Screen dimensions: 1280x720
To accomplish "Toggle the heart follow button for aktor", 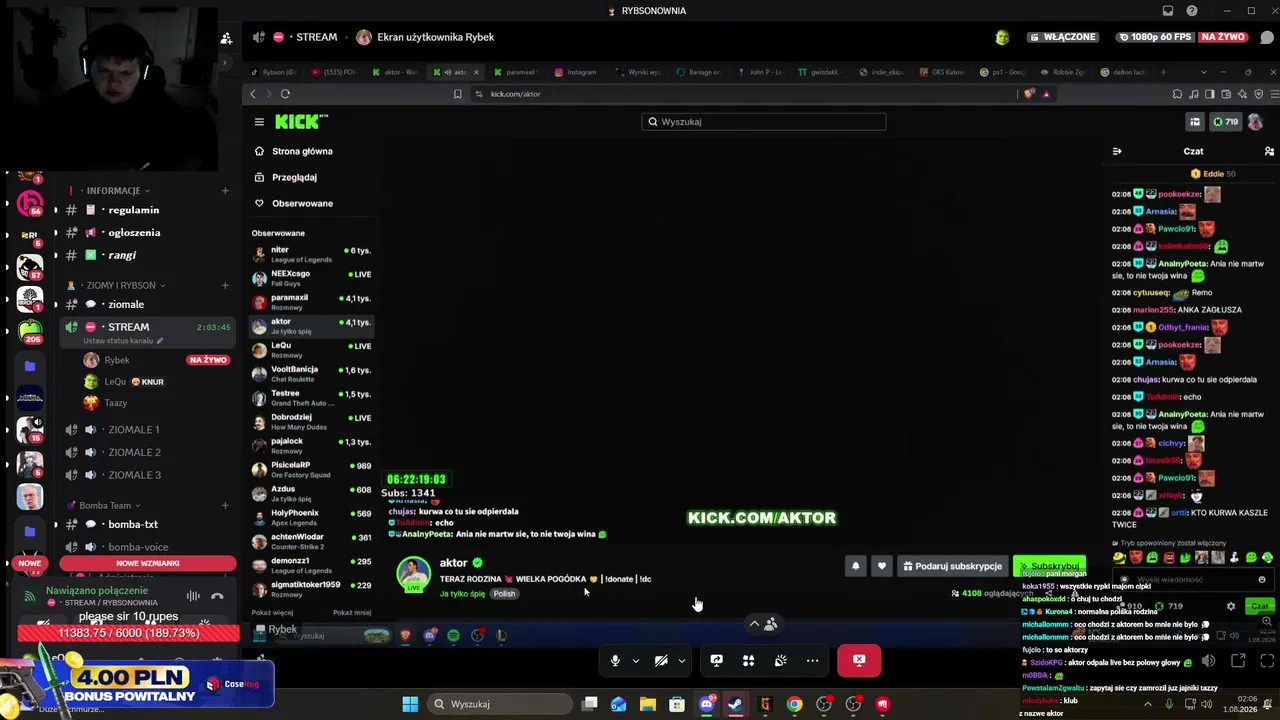I will point(881,566).
